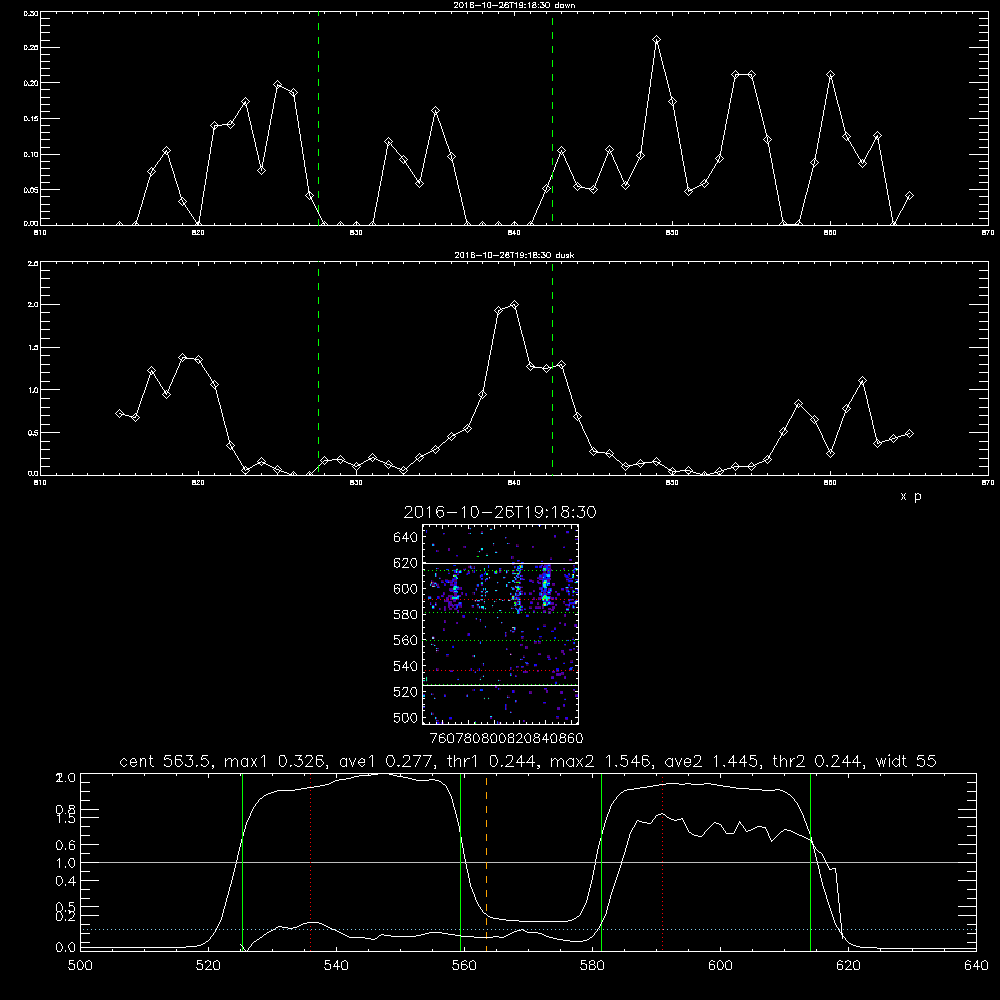The height and width of the screenshot is (1000, 1000).
Task: Click the "620" x-axis label of bottom plot
Action: (x=848, y=966)
